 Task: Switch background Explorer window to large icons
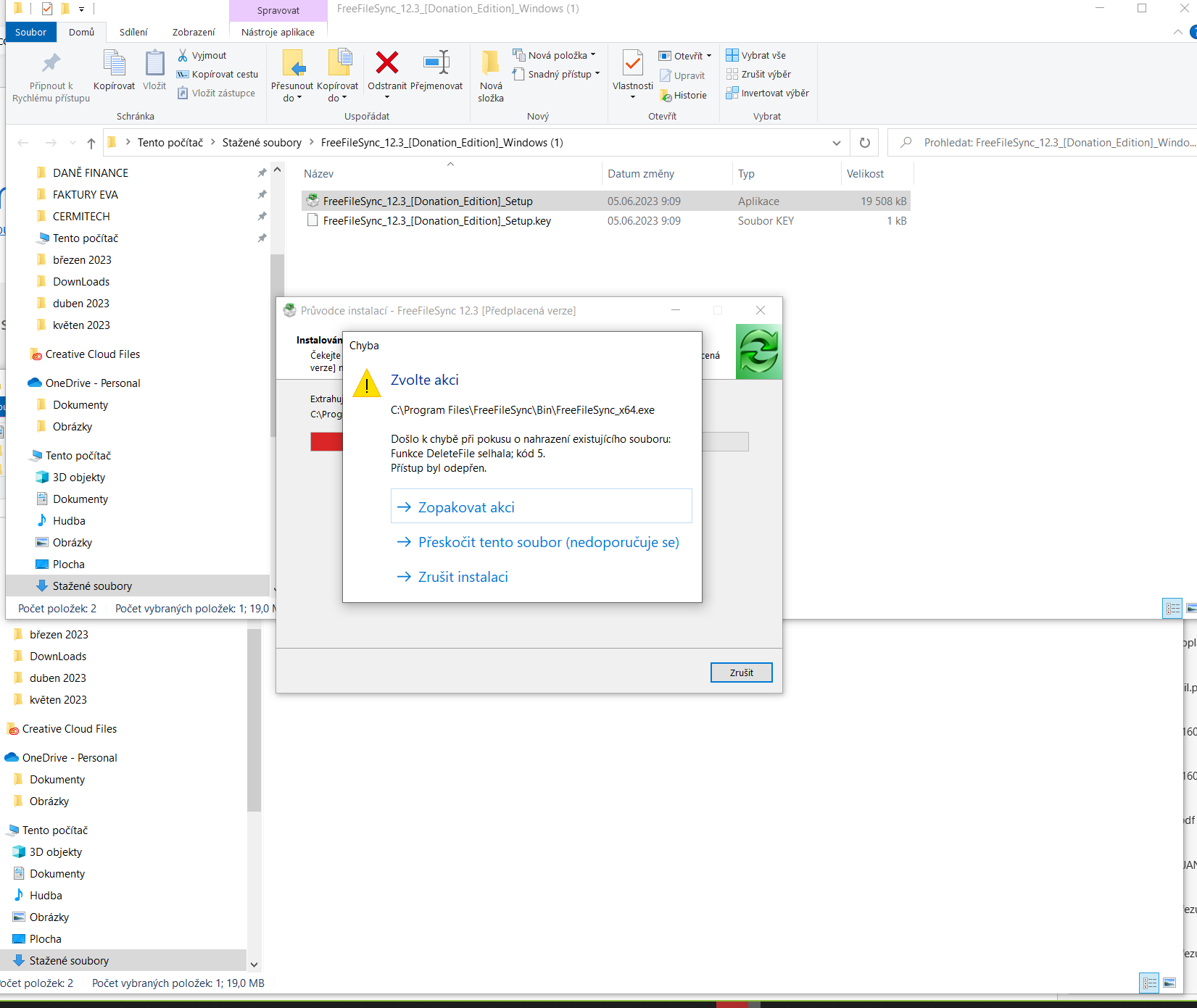point(1169,983)
